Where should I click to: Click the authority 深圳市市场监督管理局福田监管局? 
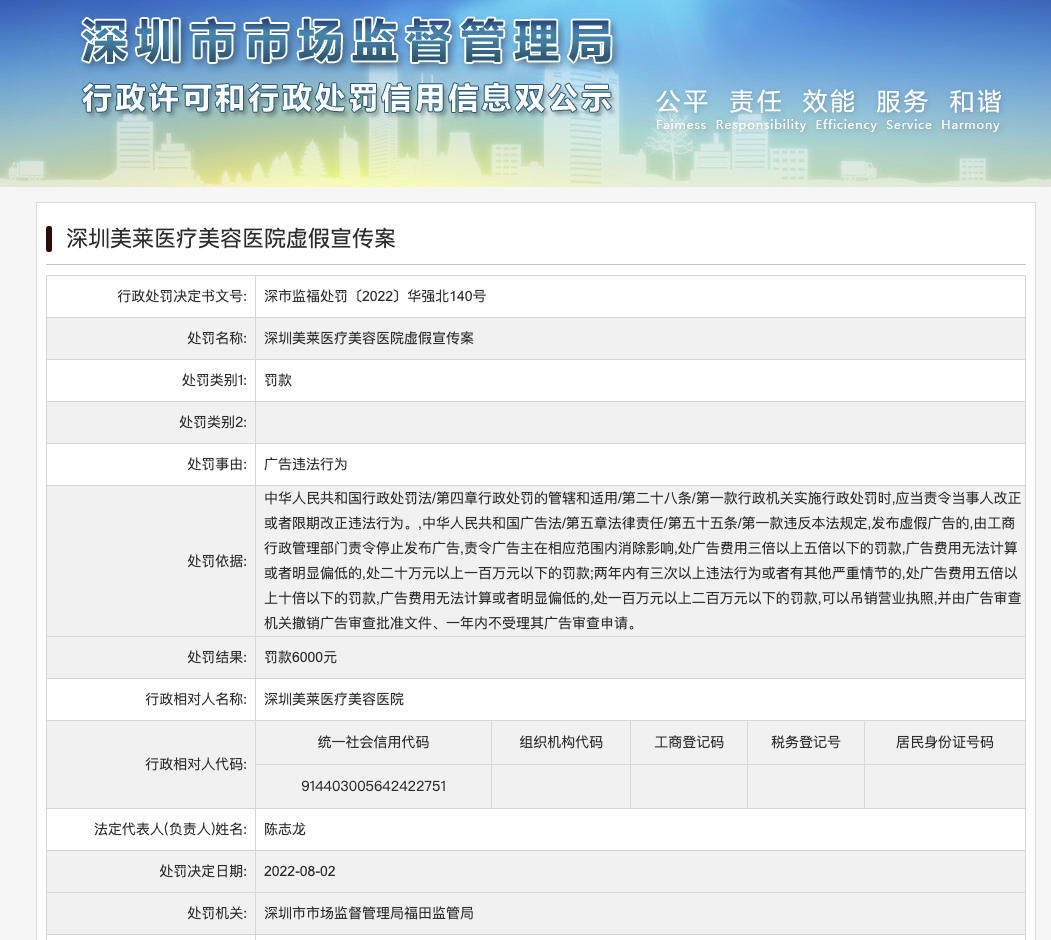[x=368, y=913]
